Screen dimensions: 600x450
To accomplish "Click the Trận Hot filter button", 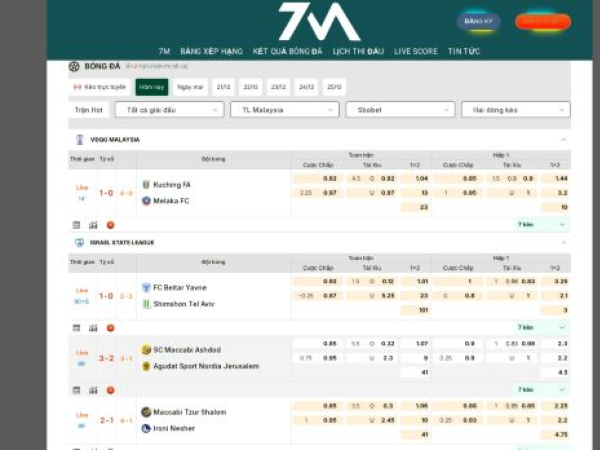I will (89, 110).
